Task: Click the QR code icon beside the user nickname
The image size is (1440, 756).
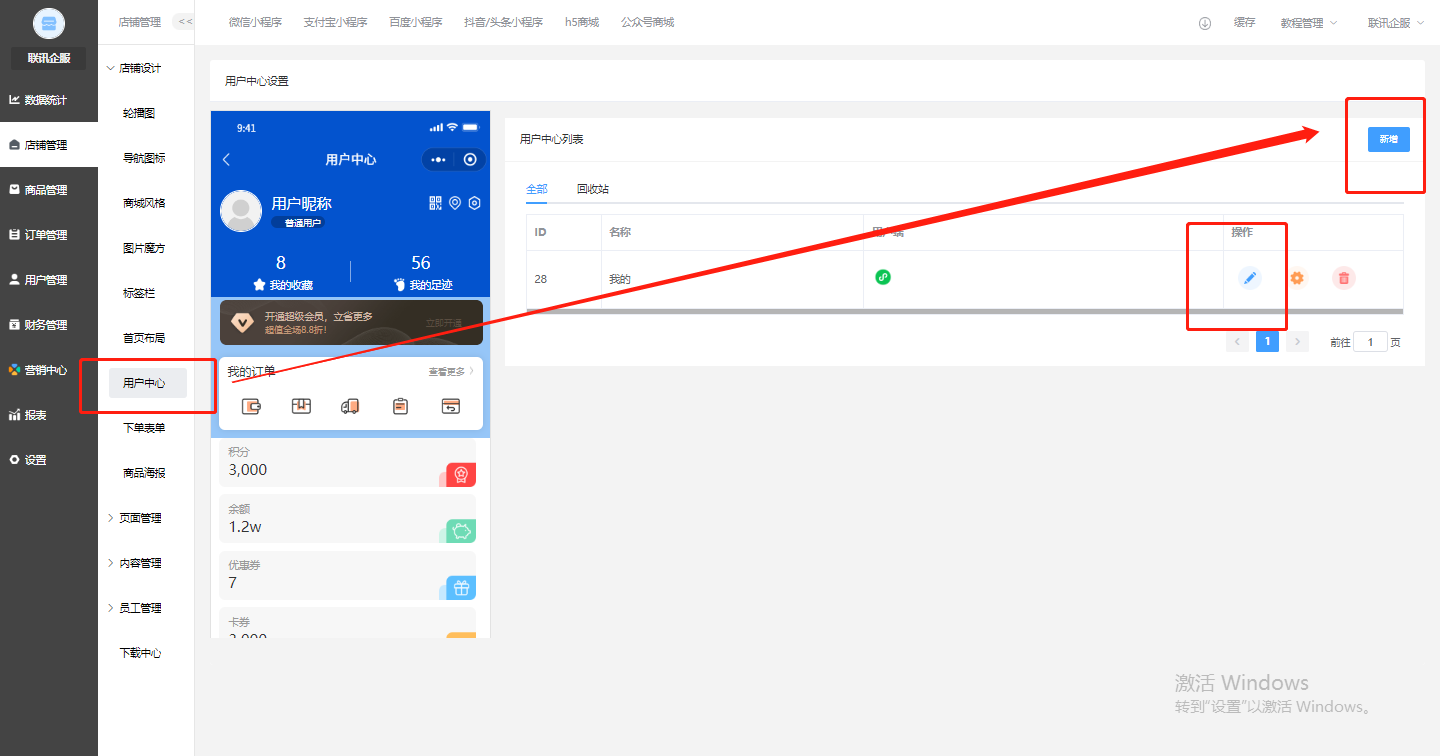Action: coord(435,203)
